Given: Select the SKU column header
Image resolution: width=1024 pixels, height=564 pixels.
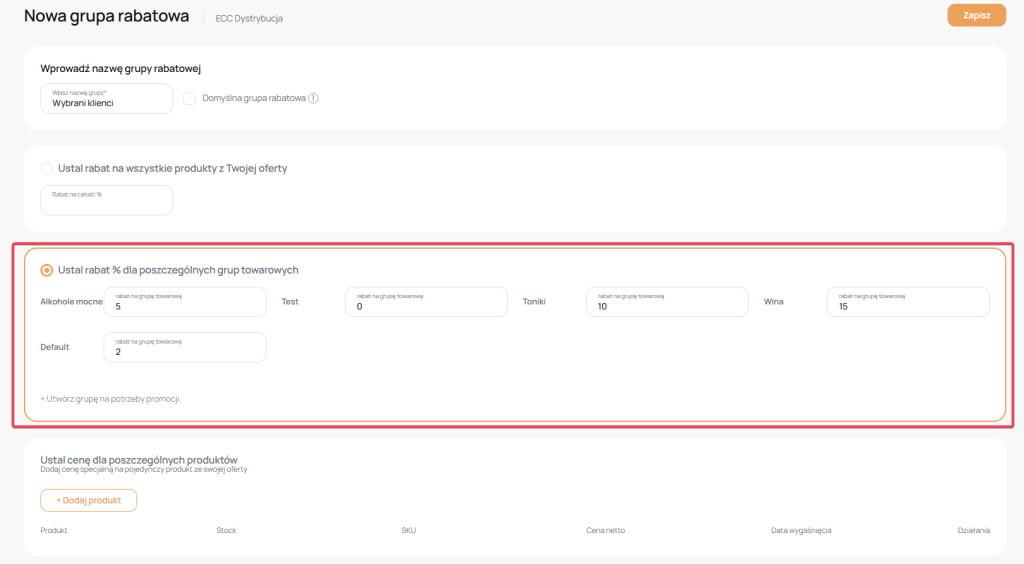Looking at the screenshot, I should (x=408, y=530).
